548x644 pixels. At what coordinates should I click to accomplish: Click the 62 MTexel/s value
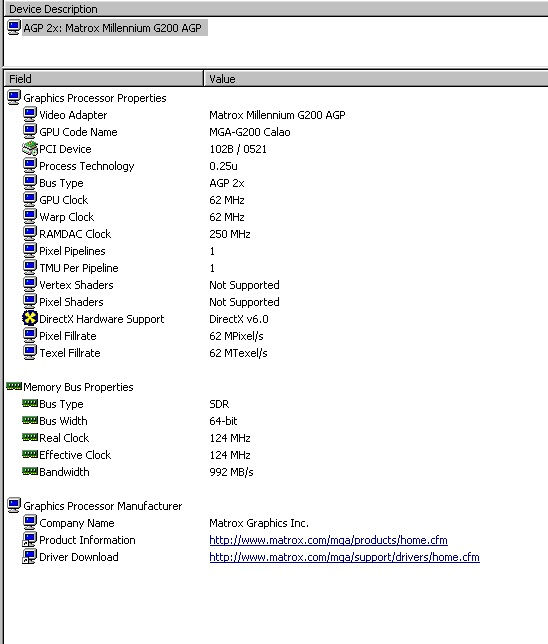tap(238, 353)
